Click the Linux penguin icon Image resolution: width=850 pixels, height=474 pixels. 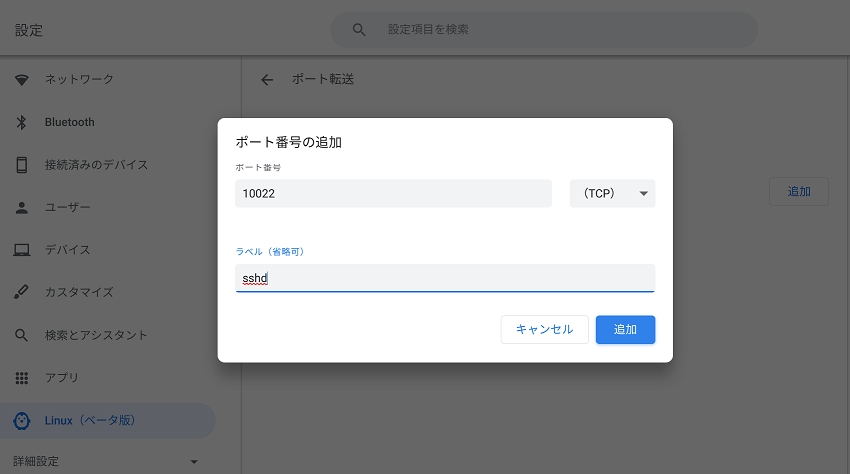tap(22, 420)
